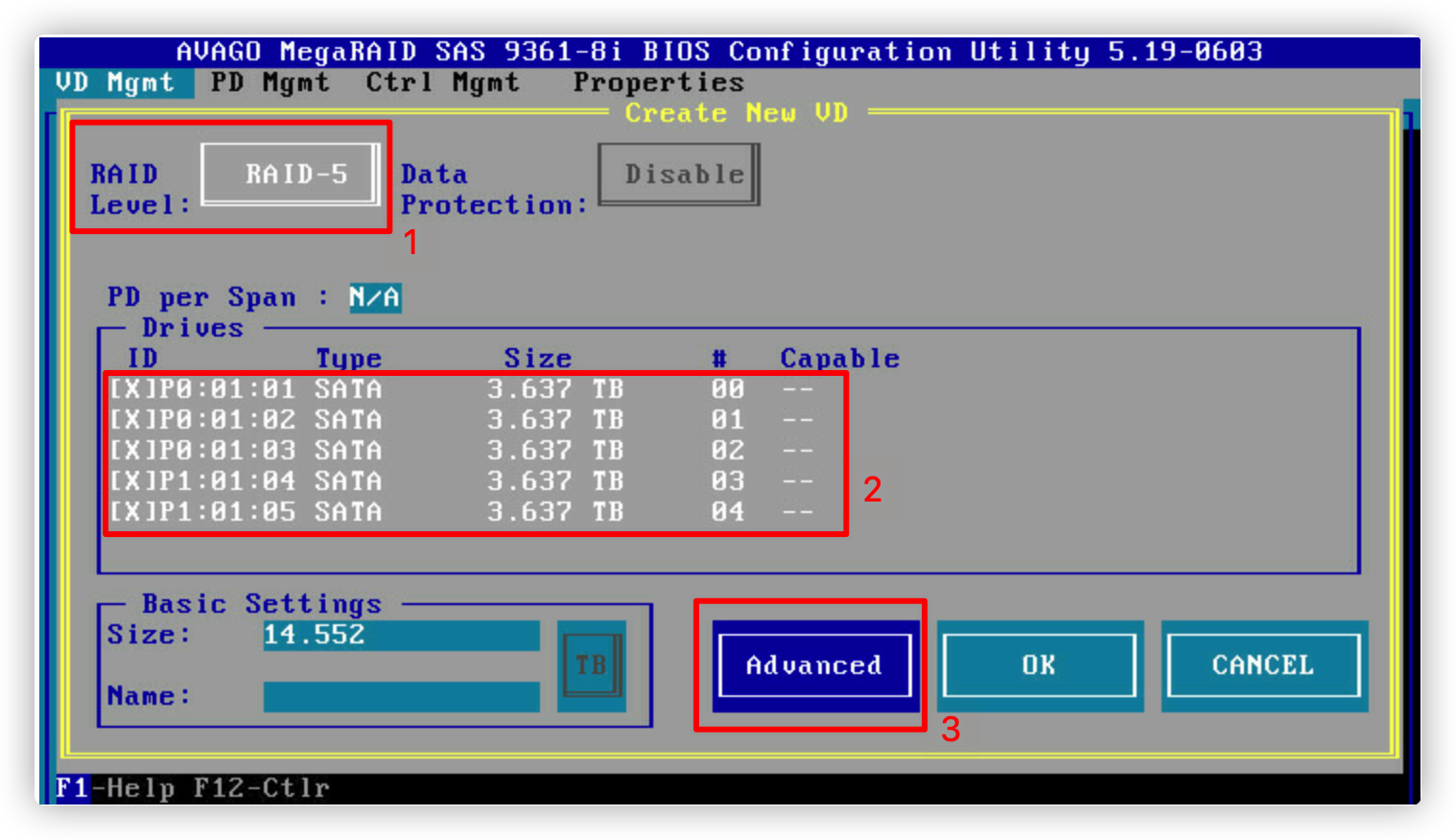Click the F1-Help hint in status bar

(115, 788)
